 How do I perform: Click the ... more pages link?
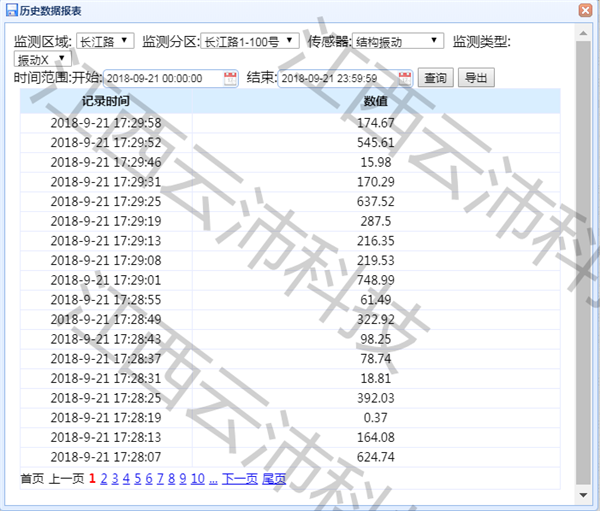point(214,478)
